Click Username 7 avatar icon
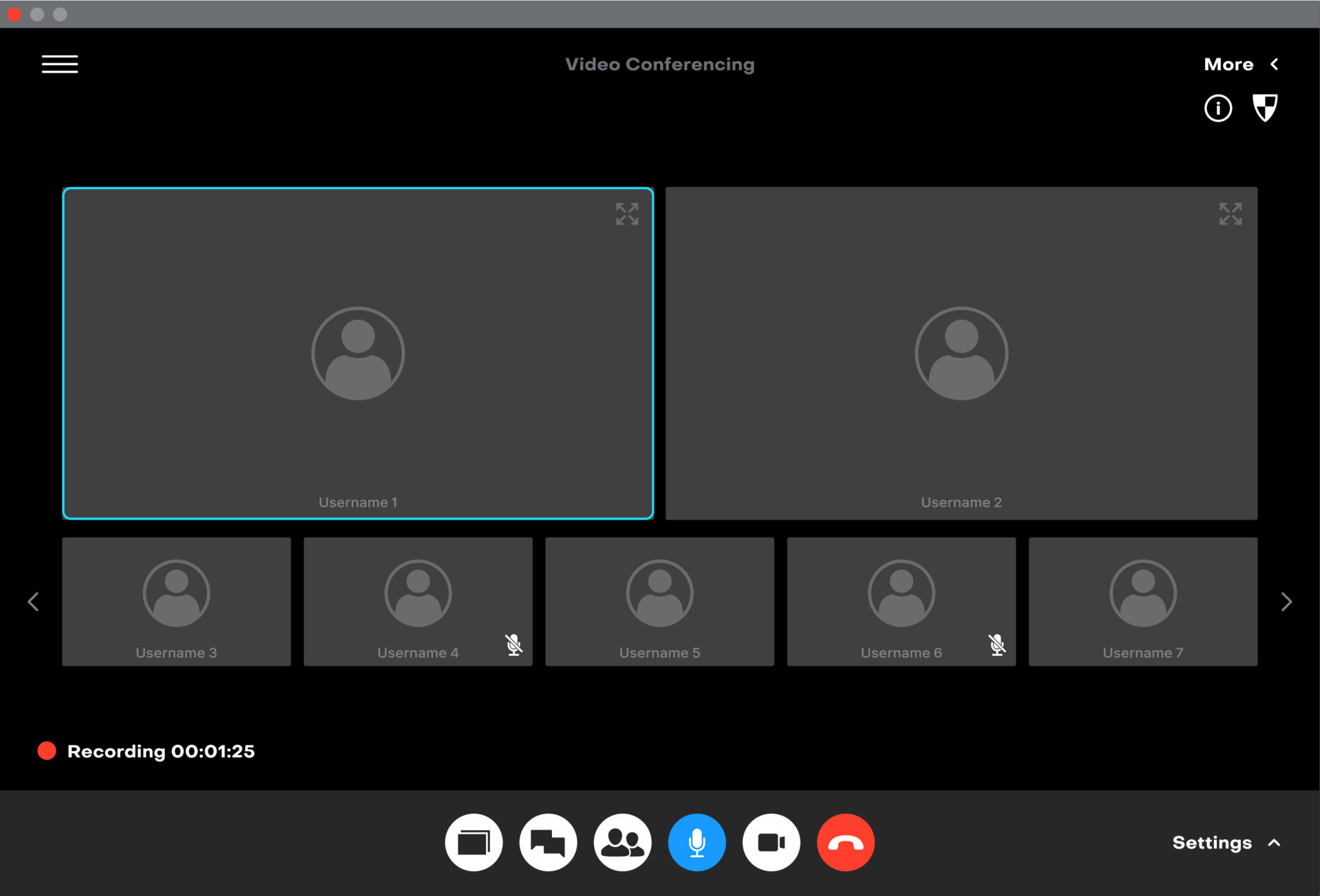The height and width of the screenshot is (896, 1320). (1143, 593)
